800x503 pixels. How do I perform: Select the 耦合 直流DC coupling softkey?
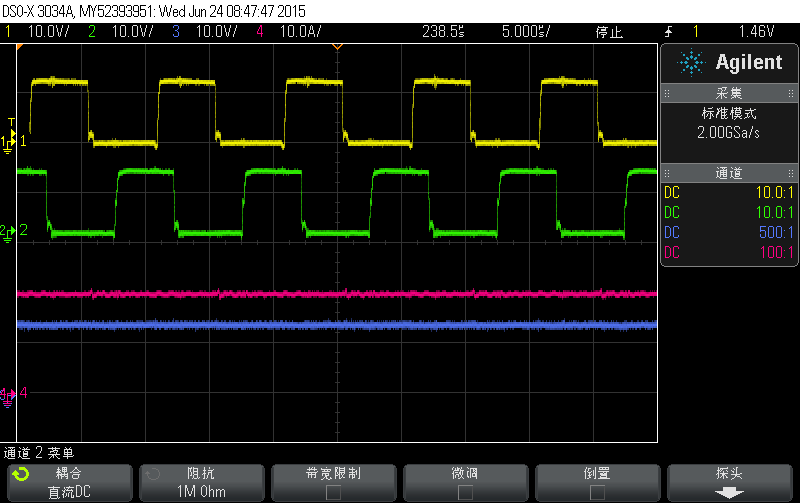tap(69, 483)
